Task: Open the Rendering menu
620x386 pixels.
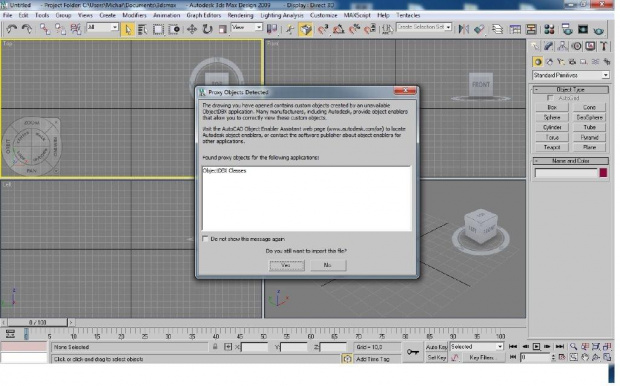Action: coord(240,15)
